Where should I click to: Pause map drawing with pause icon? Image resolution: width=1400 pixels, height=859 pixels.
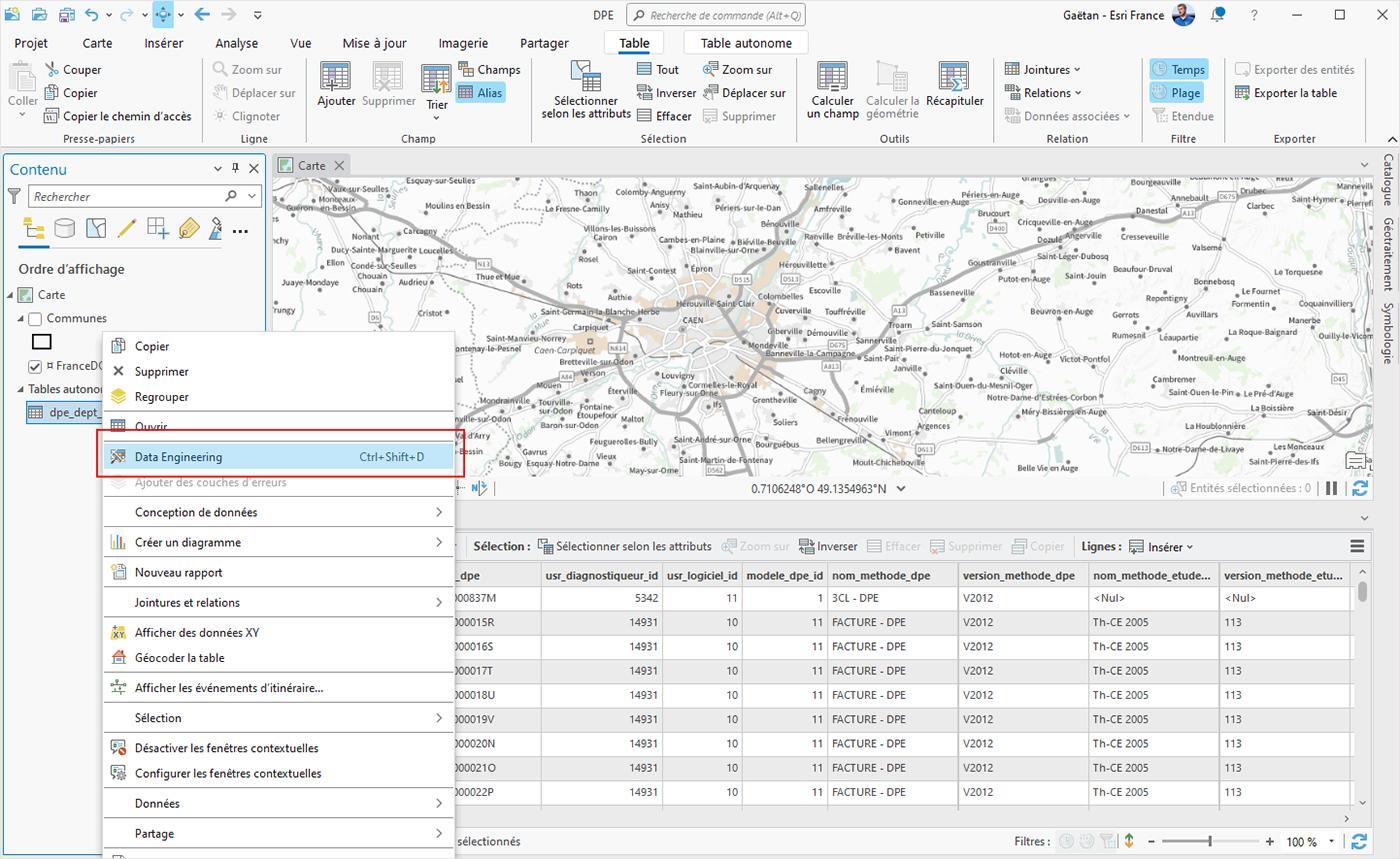(1331, 488)
